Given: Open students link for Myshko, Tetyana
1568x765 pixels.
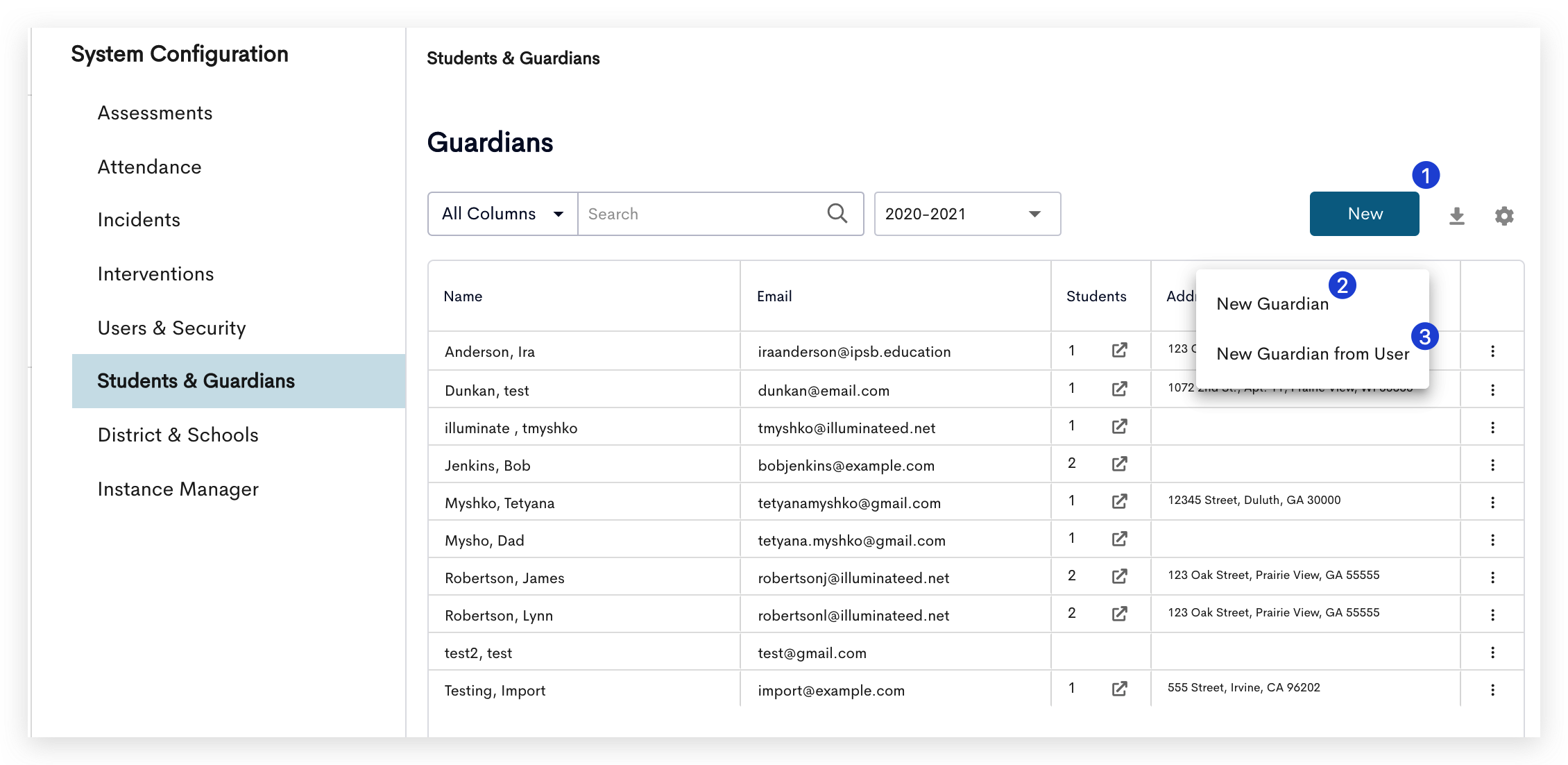Looking at the screenshot, I should 1119,501.
